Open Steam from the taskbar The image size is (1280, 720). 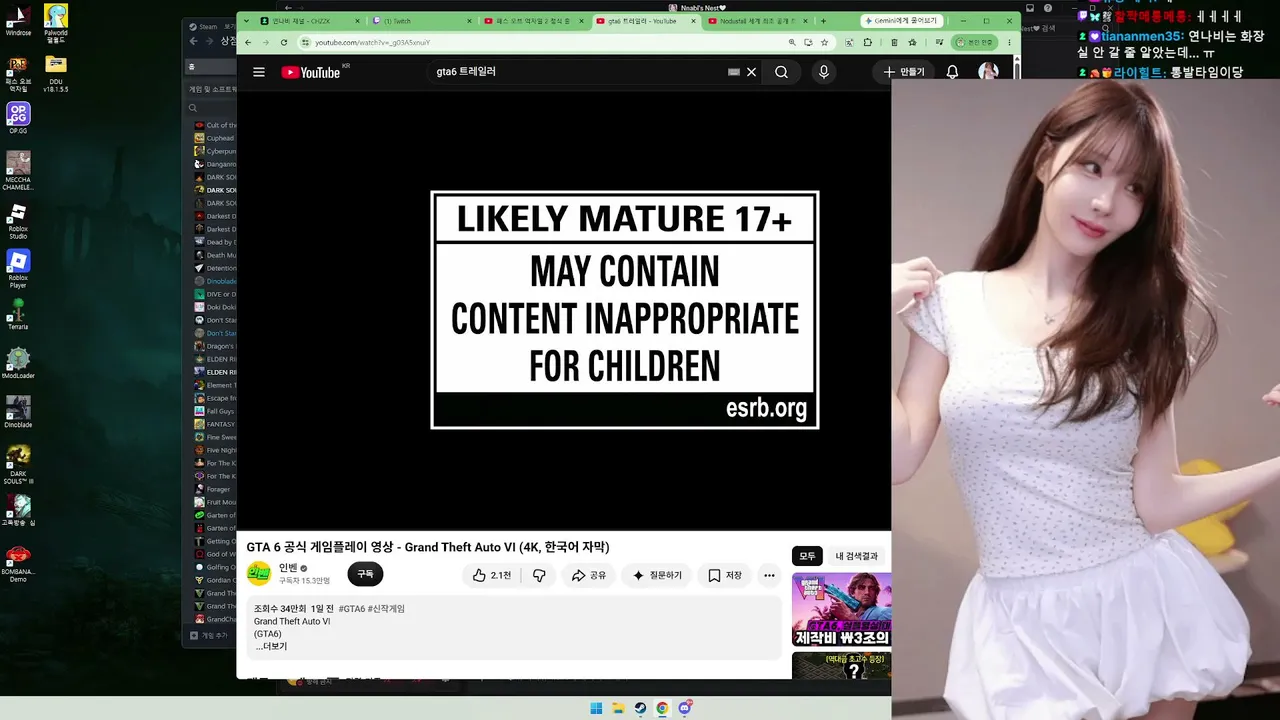click(x=640, y=708)
